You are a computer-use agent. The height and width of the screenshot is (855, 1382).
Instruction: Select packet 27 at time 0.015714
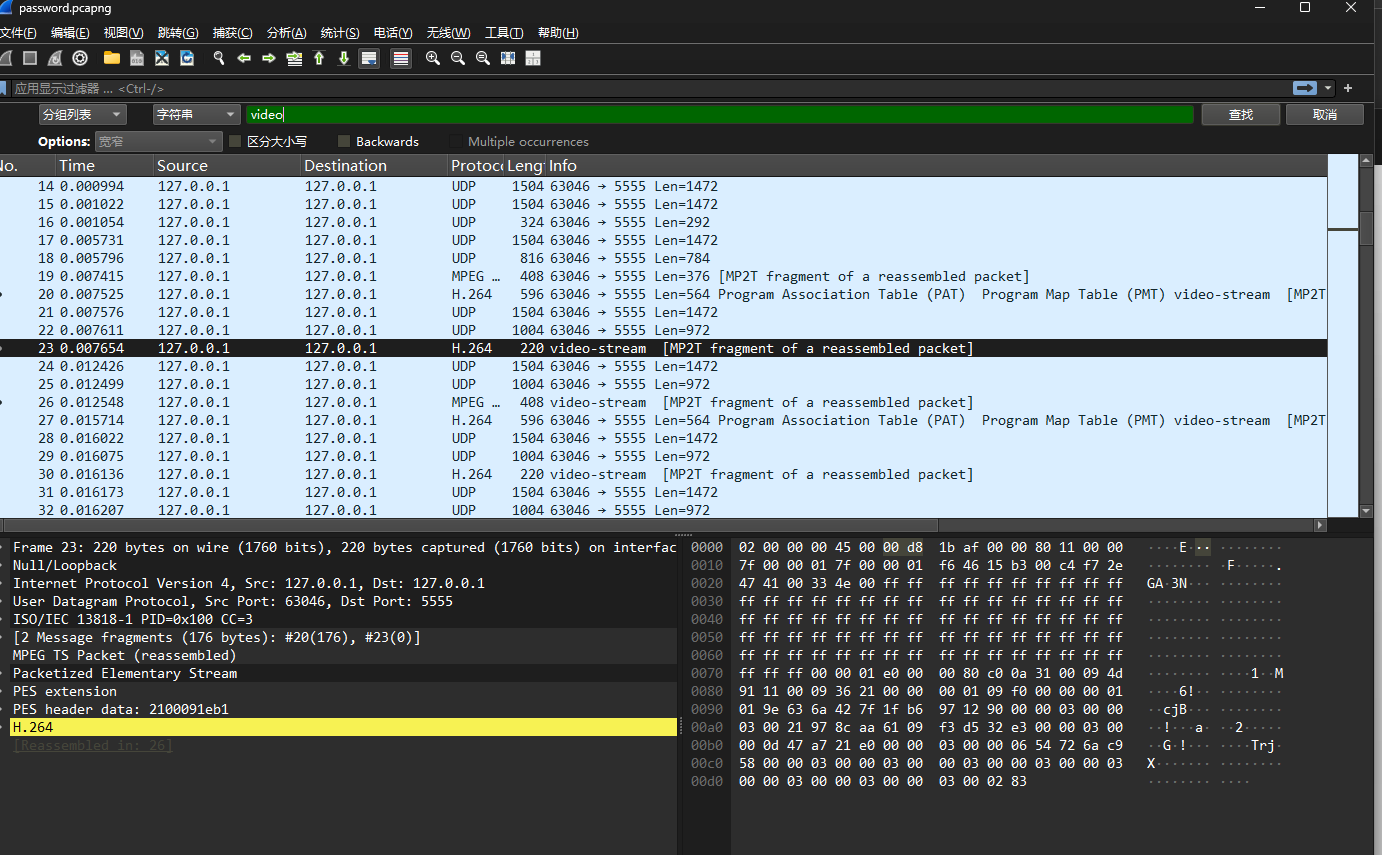click(664, 420)
